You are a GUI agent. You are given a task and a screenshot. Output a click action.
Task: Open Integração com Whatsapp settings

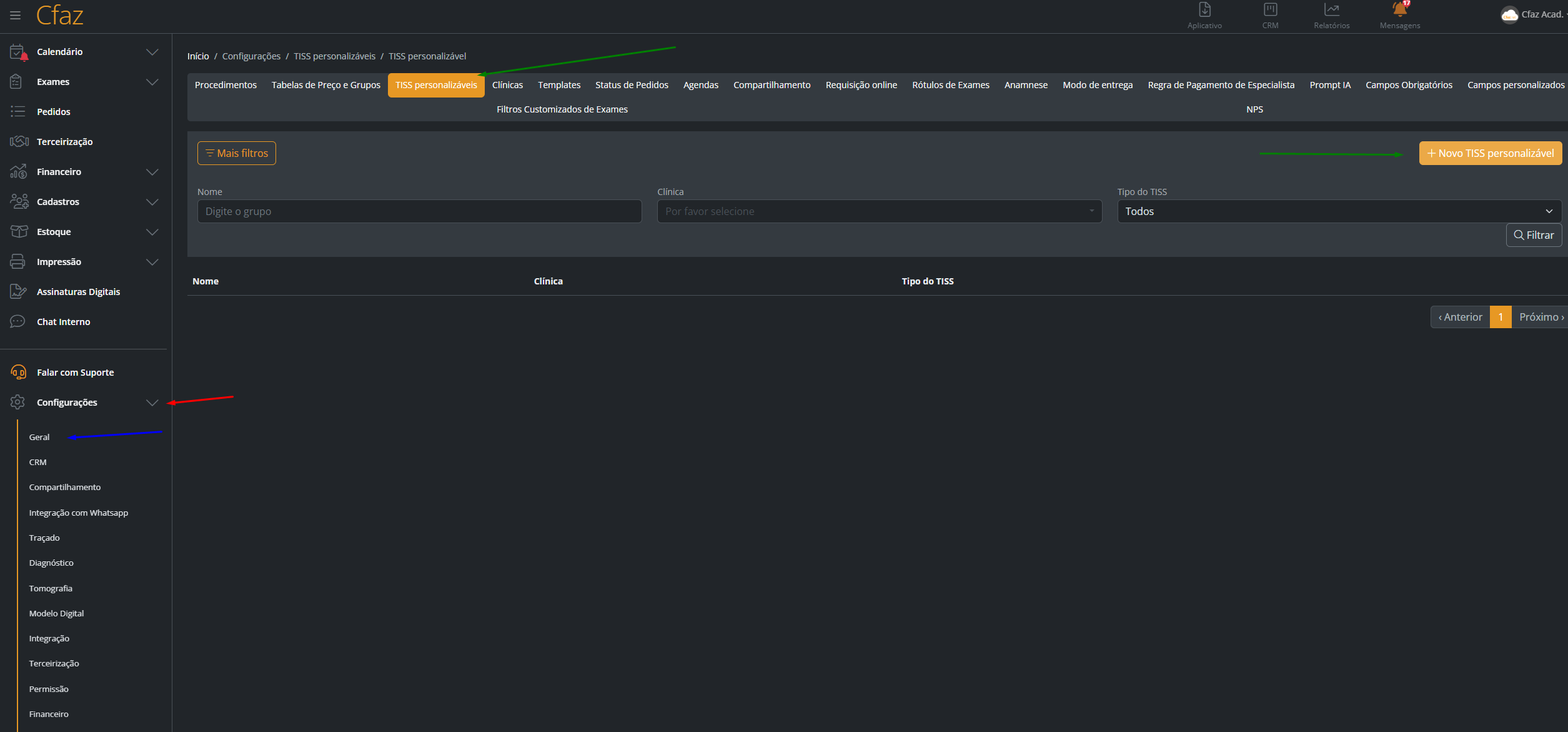tap(79, 513)
